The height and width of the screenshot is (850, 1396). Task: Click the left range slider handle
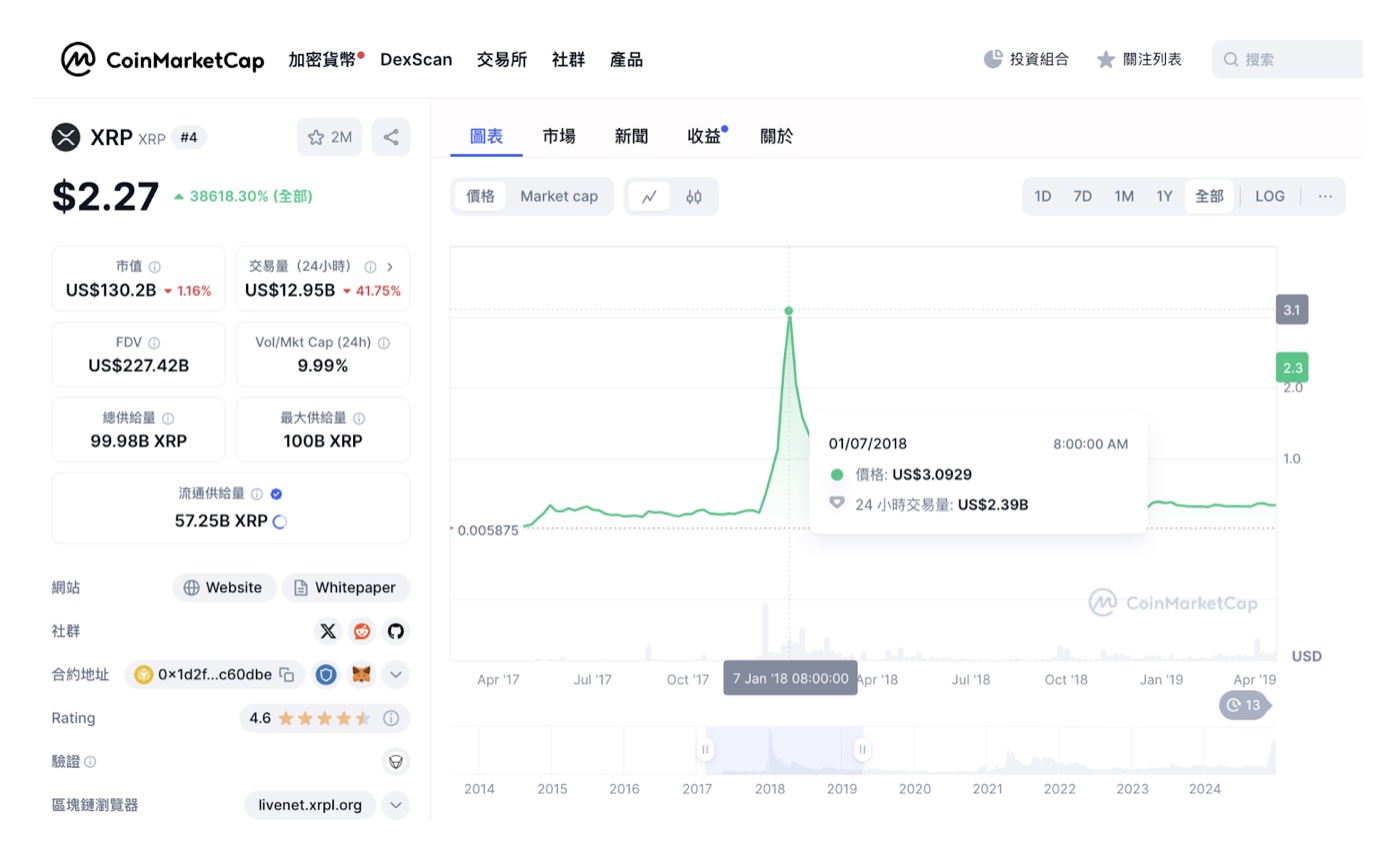click(x=705, y=749)
